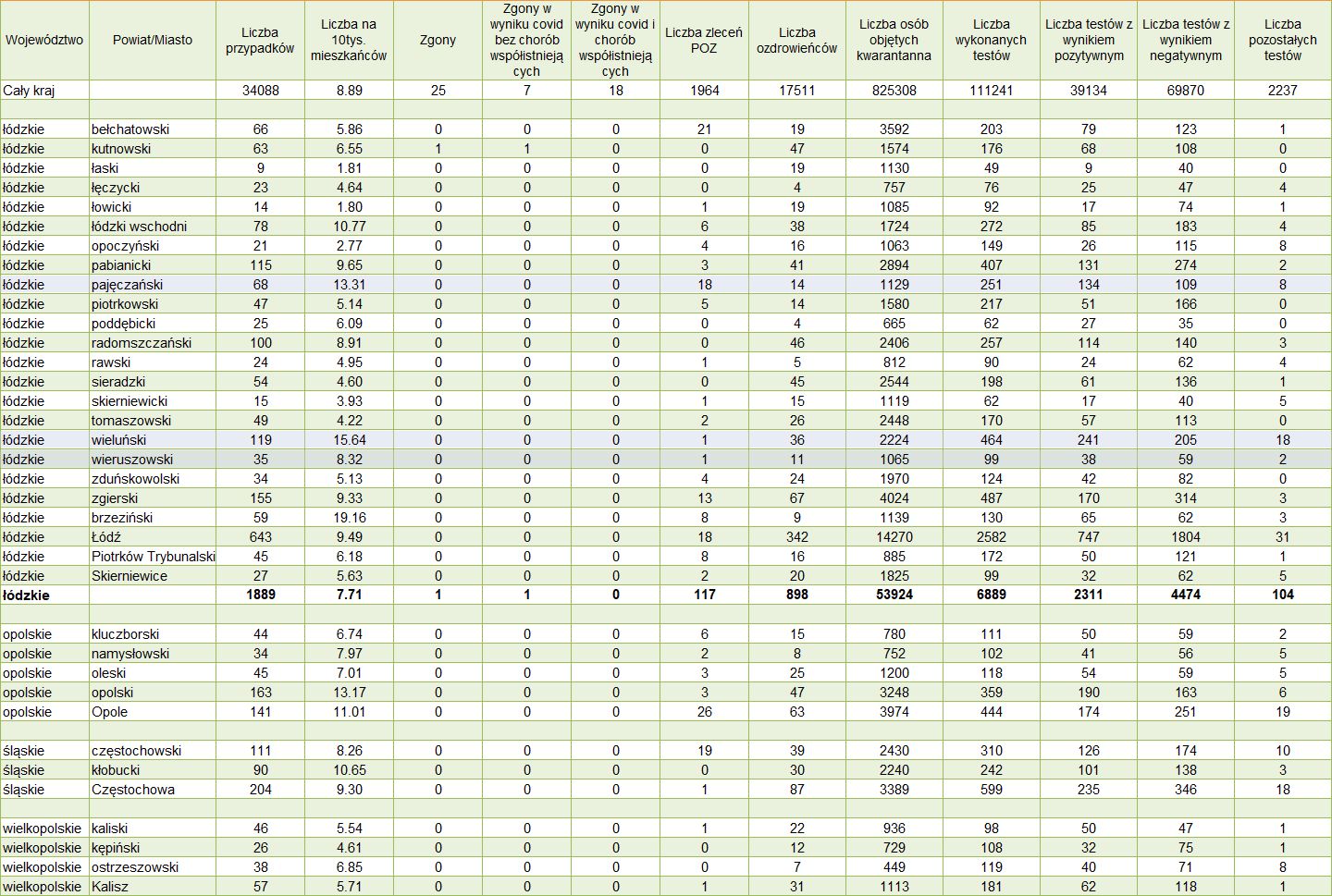
Task: Click the 'Liczba przypadków' header cell
Action: (x=260, y=40)
